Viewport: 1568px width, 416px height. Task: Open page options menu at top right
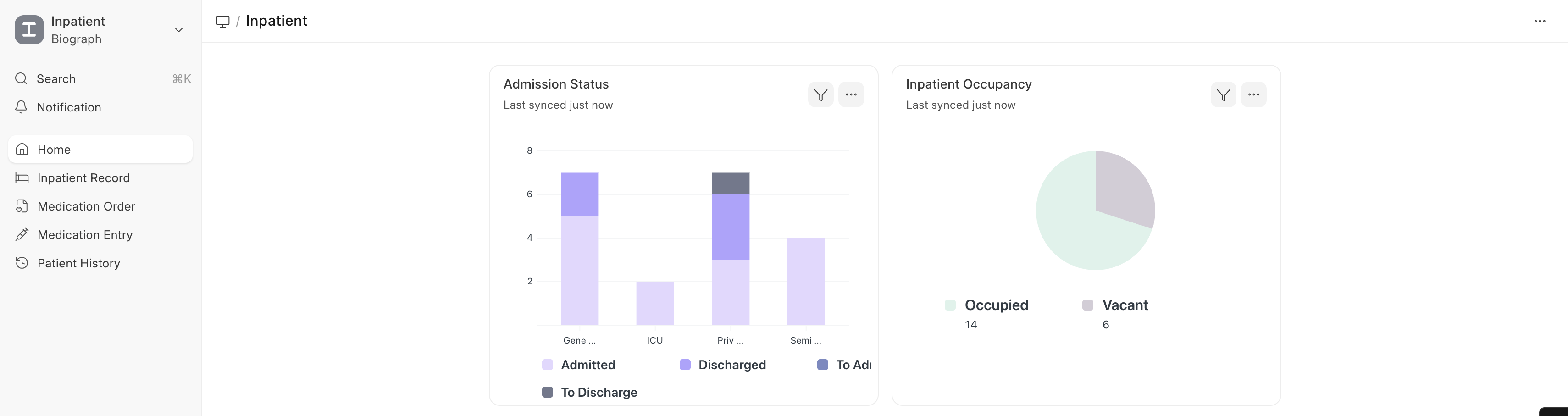coord(1540,21)
